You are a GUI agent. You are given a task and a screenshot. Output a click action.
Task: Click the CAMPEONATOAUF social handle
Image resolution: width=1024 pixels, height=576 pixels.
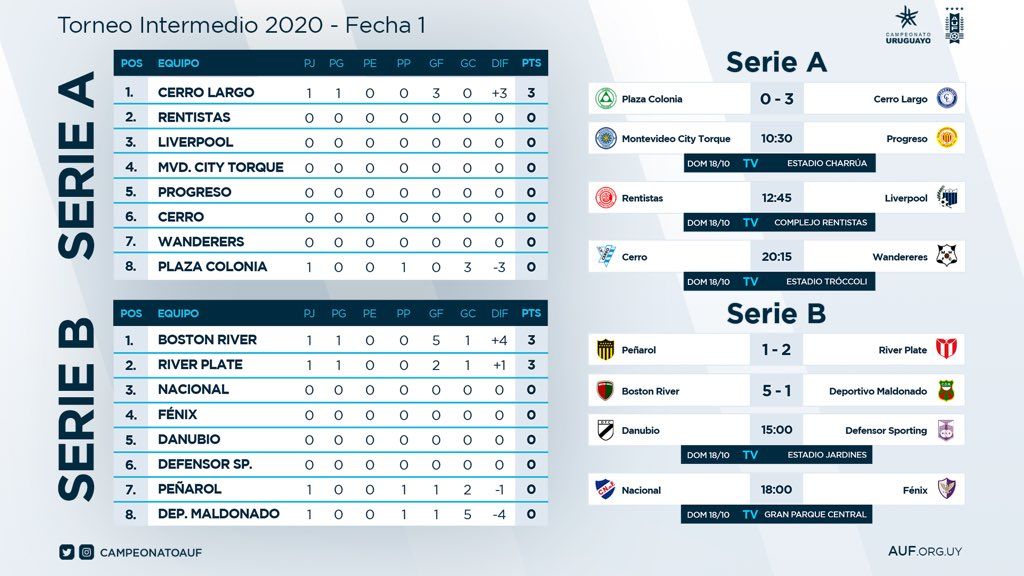(151, 552)
